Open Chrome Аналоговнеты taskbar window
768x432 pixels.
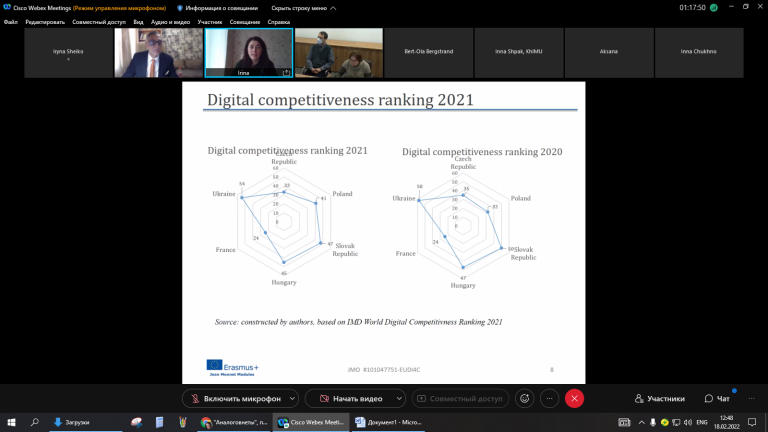(x=234, y=422)
